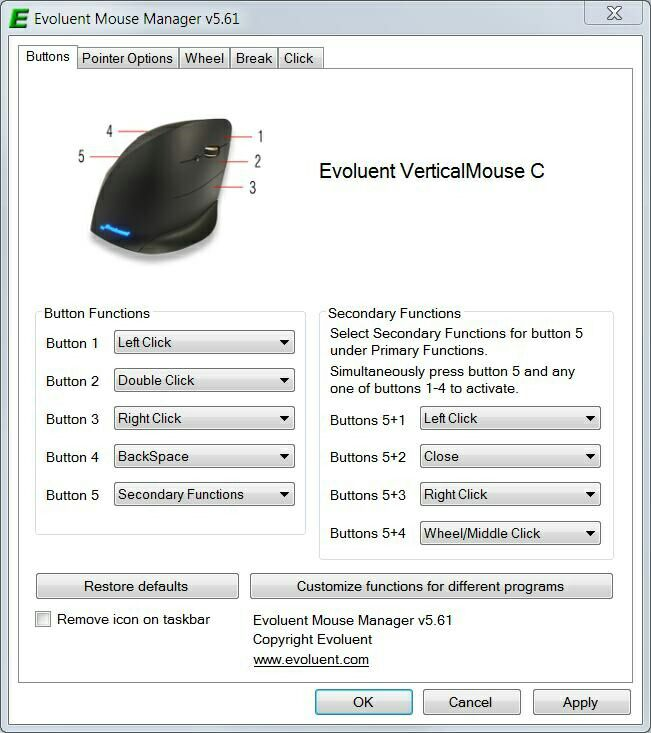Confirm settings with the OK button
The height and width of the screenshot is (733, 651).
(364, 702)
